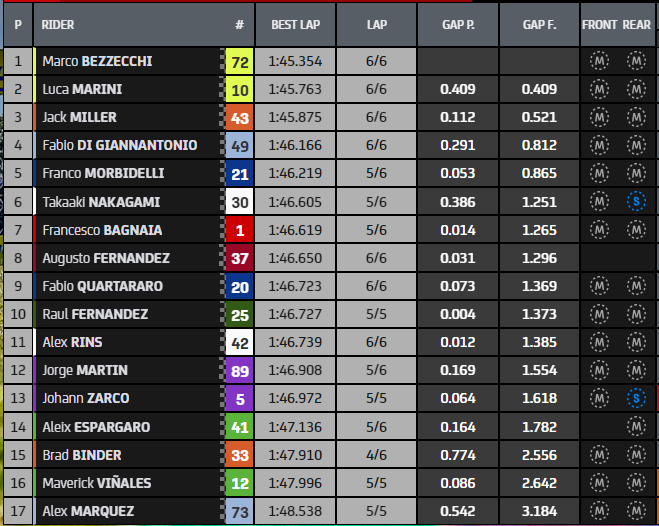Open rider Jorge MARTIN's name
Screen dimensions: 659x526
[85, 370]
